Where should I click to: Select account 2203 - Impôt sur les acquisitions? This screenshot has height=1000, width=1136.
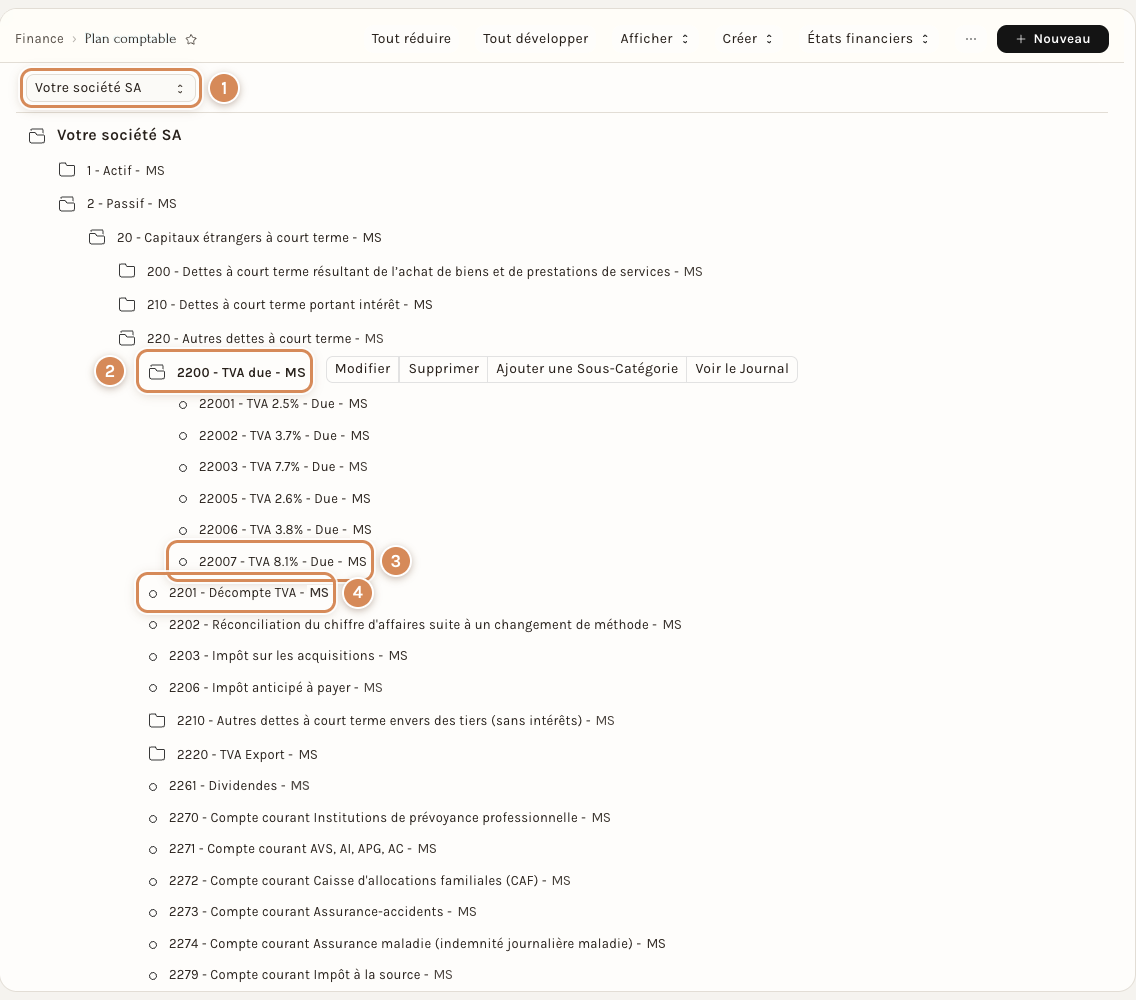coord(288,656)
